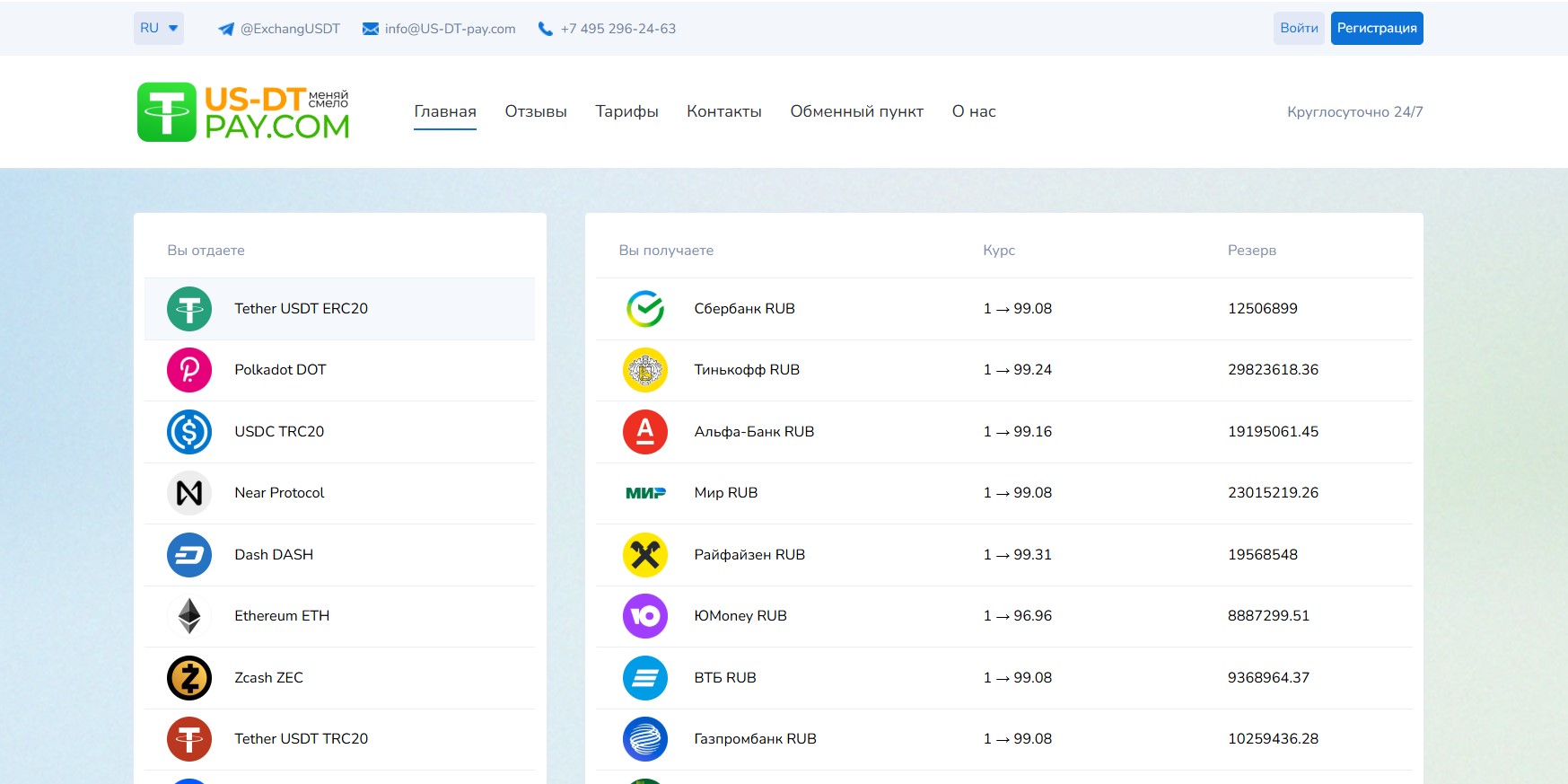
Task: Choose the ВТБ blue logo icon
Action: [x=645, y=678]
